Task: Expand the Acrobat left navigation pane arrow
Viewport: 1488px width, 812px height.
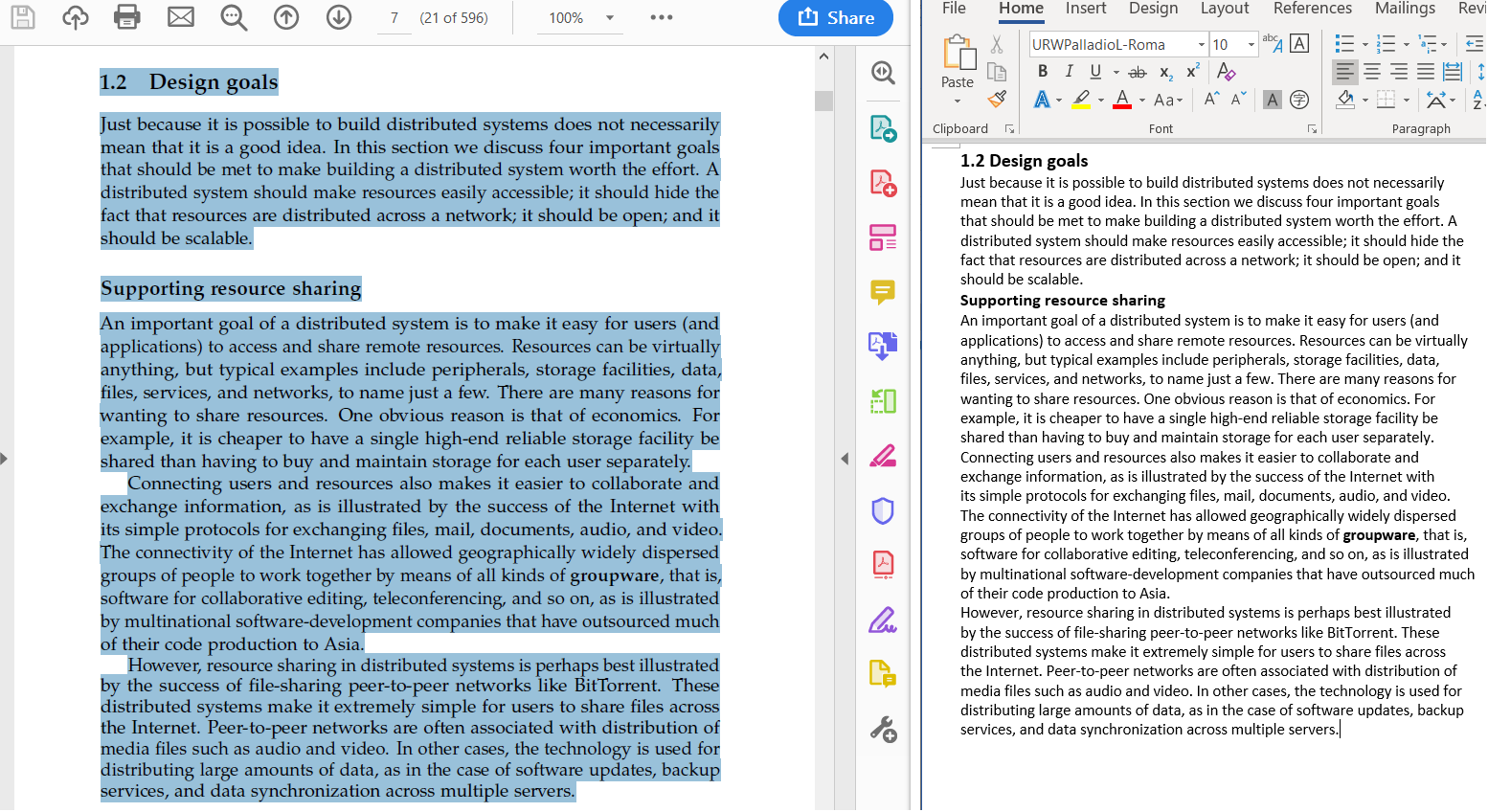Action: (4, 459)
